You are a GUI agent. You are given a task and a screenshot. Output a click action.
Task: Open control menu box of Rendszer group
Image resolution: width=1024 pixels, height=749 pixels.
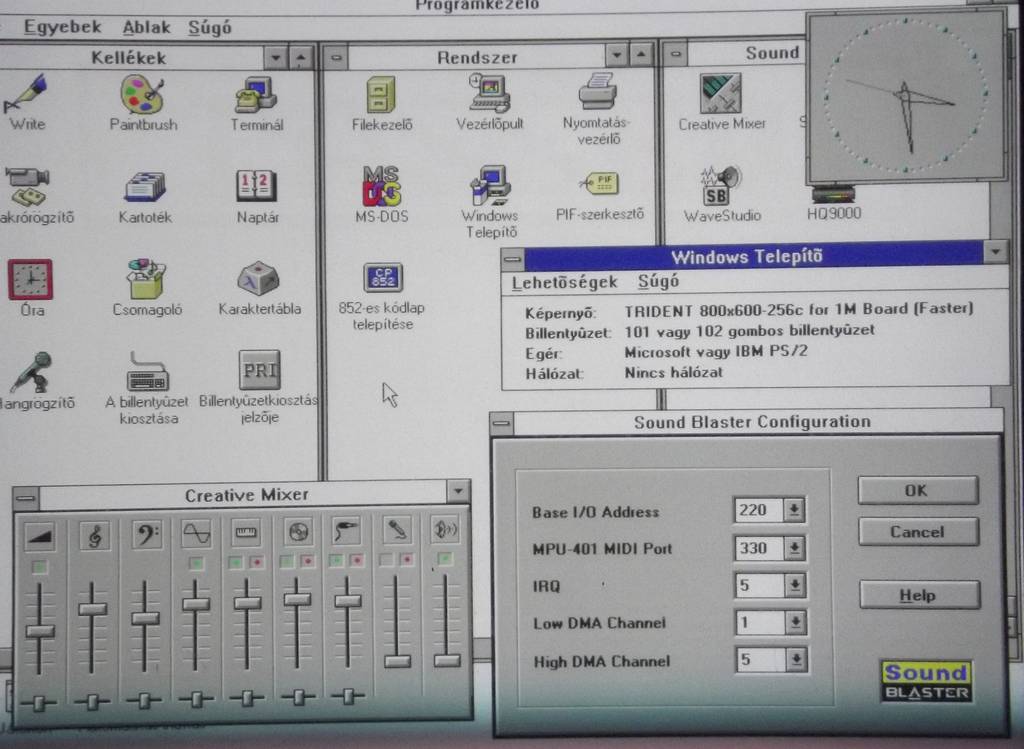(336, 57)
